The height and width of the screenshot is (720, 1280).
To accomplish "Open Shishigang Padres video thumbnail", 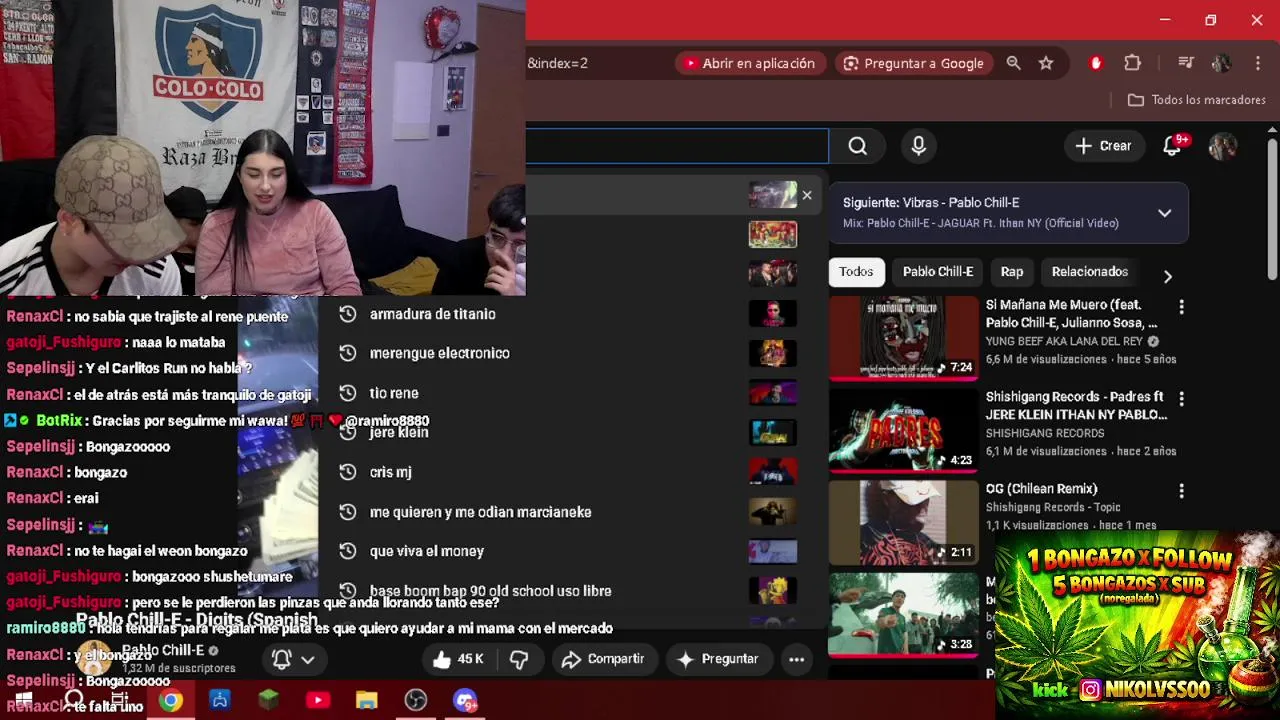I will pyautogui.click(x=903, y=430).
